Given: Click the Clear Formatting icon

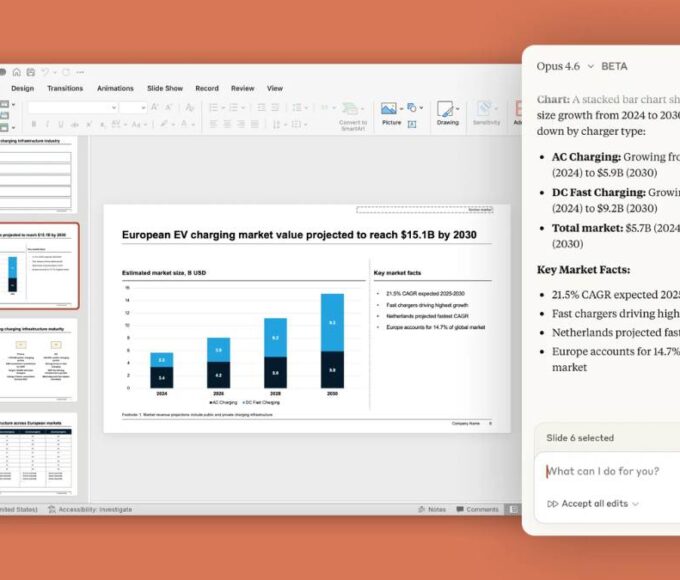Looking at the screenshot, I should (190, 107).
